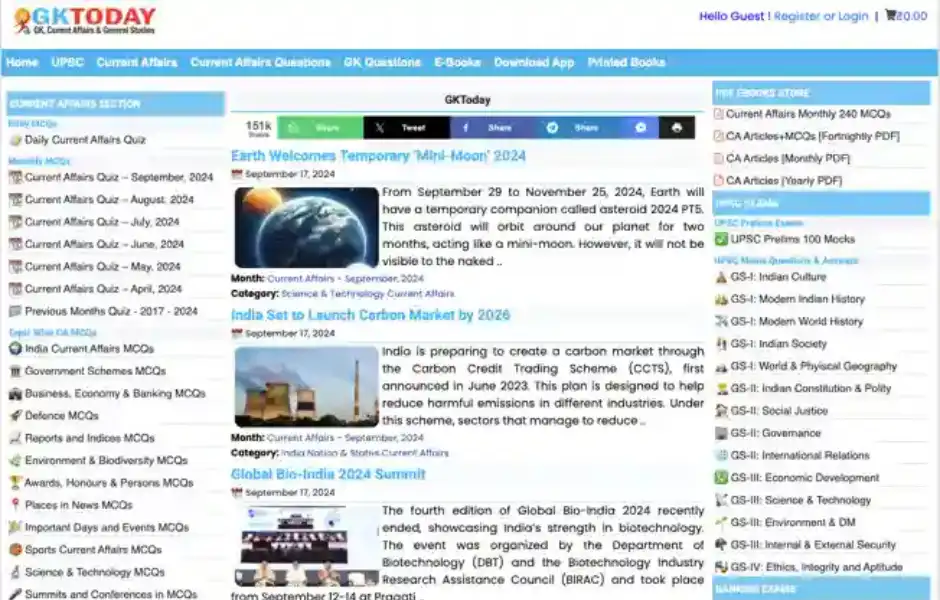Viewport: 940px width, 600px height.
Task: Share via the green WhatsApp button
Action: (320, 128)
